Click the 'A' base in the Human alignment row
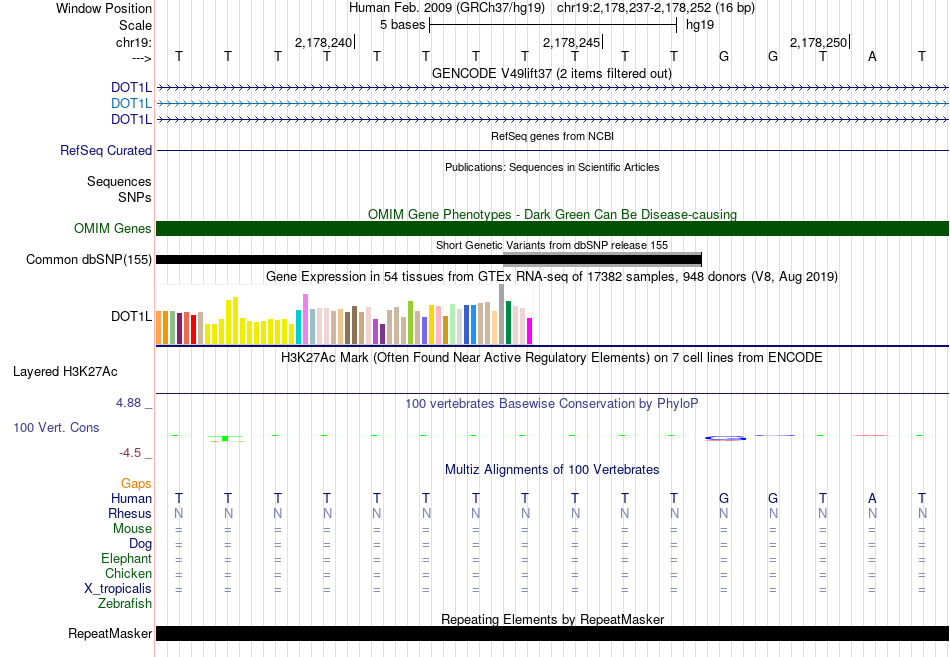950x657 pixels. pyautogui.click(x=872, y=498)
